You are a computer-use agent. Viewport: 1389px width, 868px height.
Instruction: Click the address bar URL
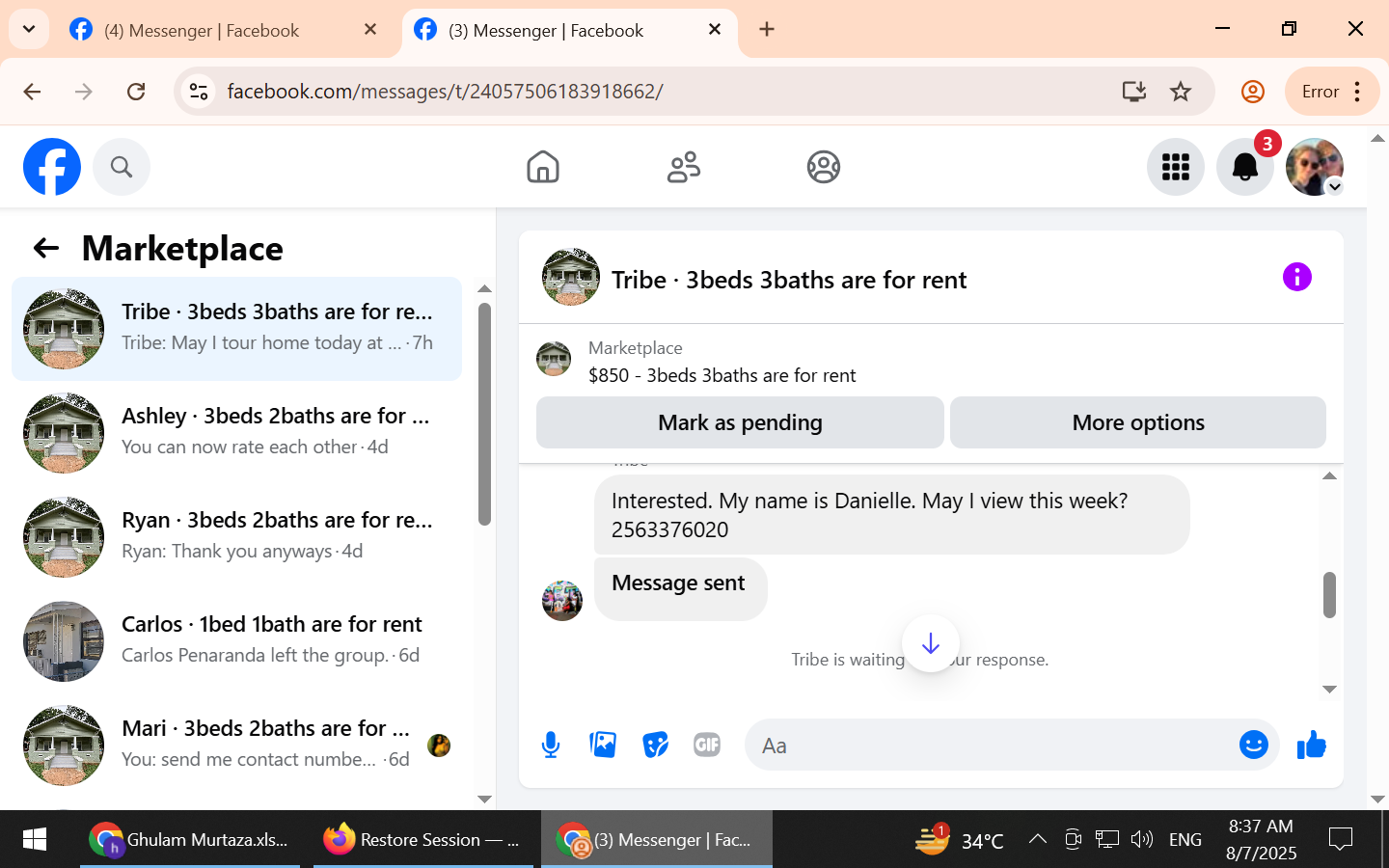pyautogui.click(x=445, y=92)
